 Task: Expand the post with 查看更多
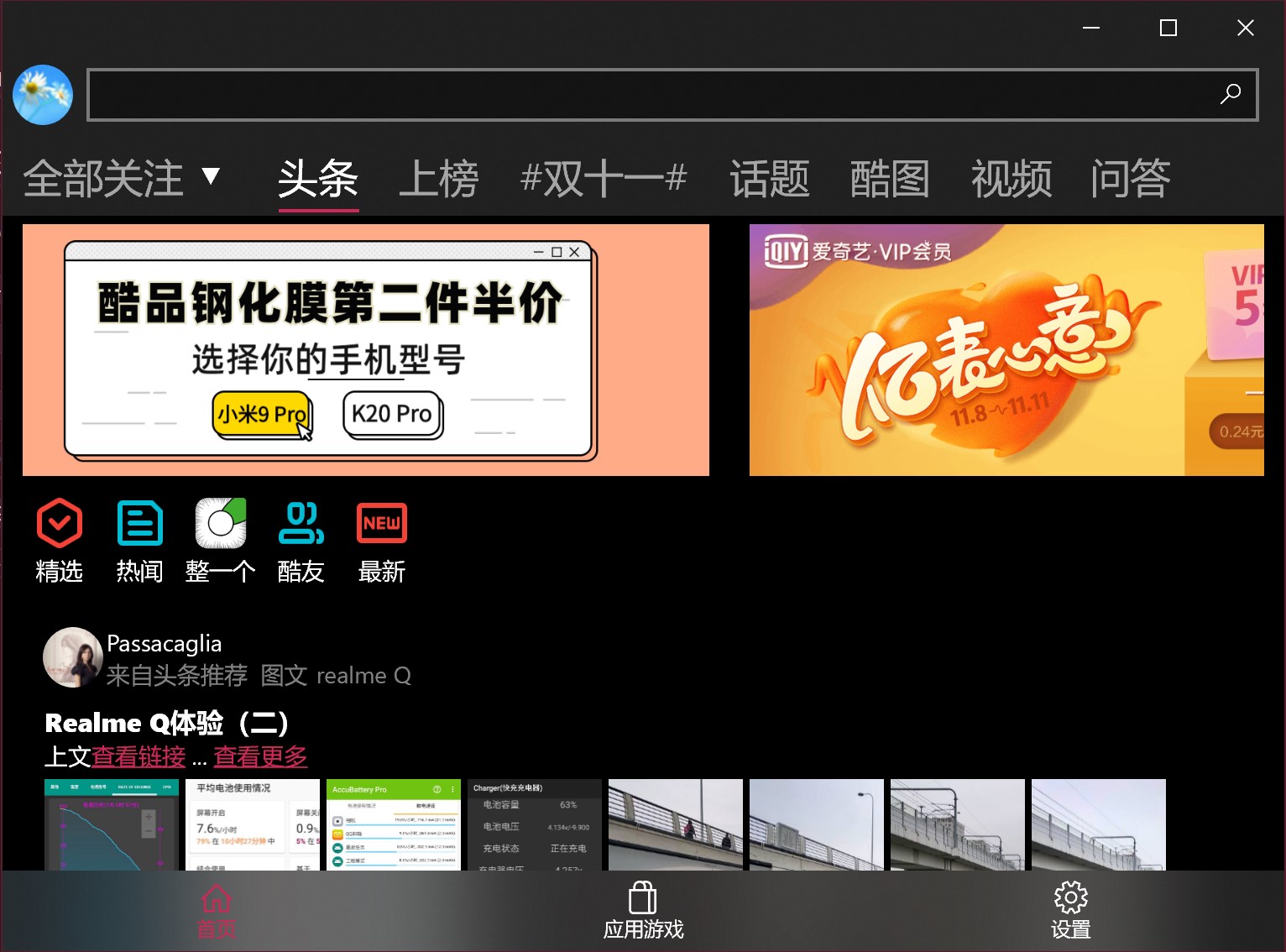tap(260, 756)
